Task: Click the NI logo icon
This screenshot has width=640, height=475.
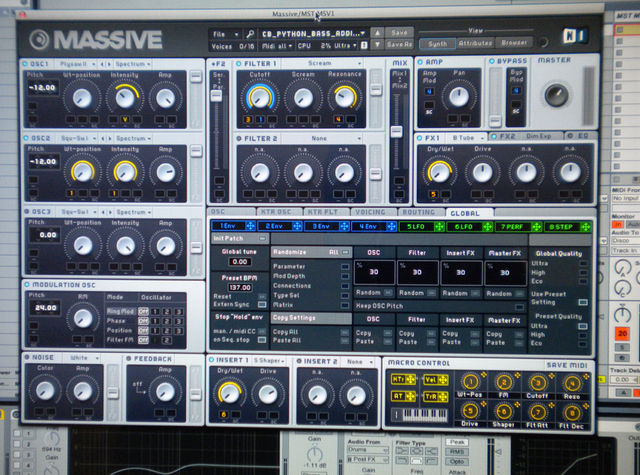Action: 575,36
